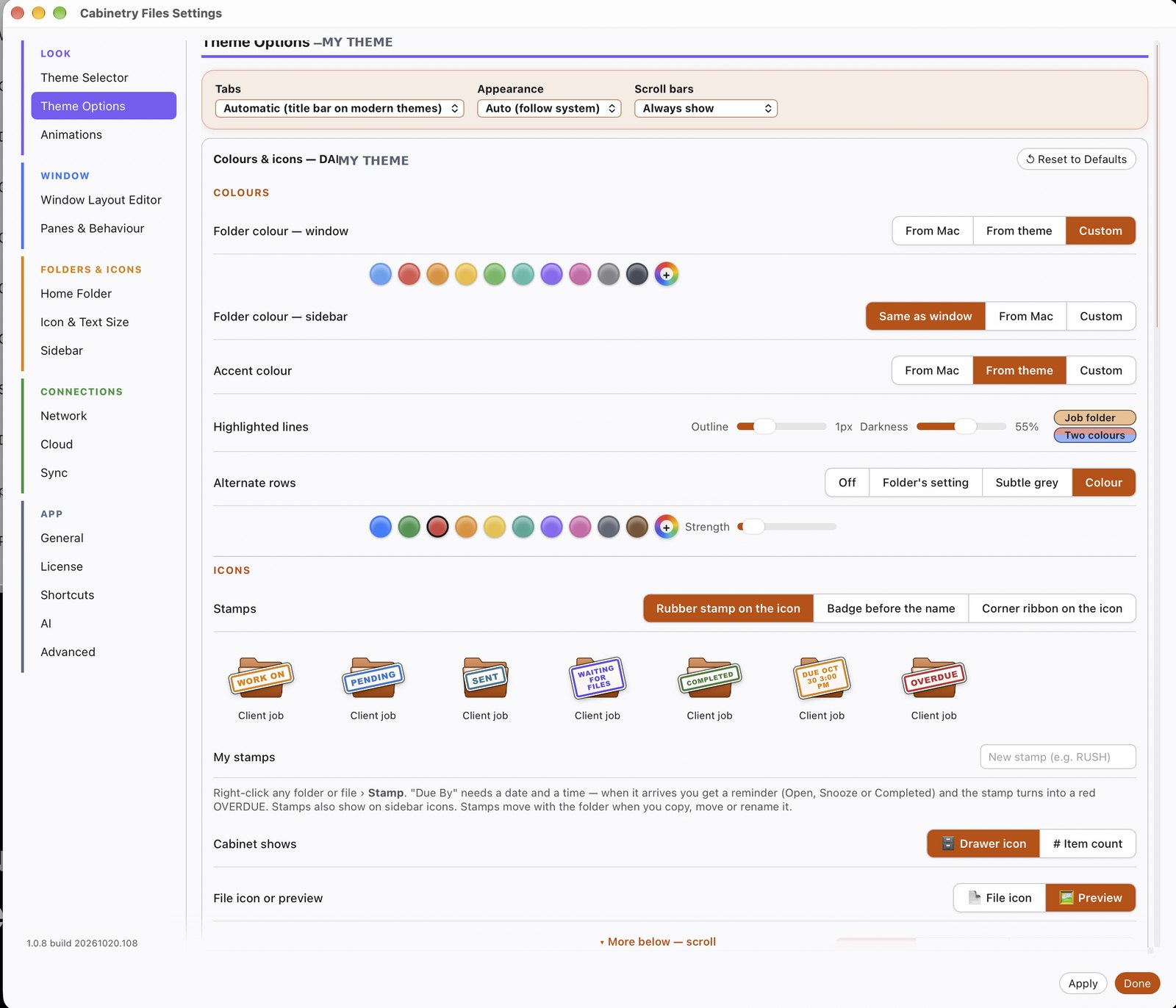Enable Preview for file icons
1176x1008 pixels.
pyautogui.click(x=1091, y=898)
